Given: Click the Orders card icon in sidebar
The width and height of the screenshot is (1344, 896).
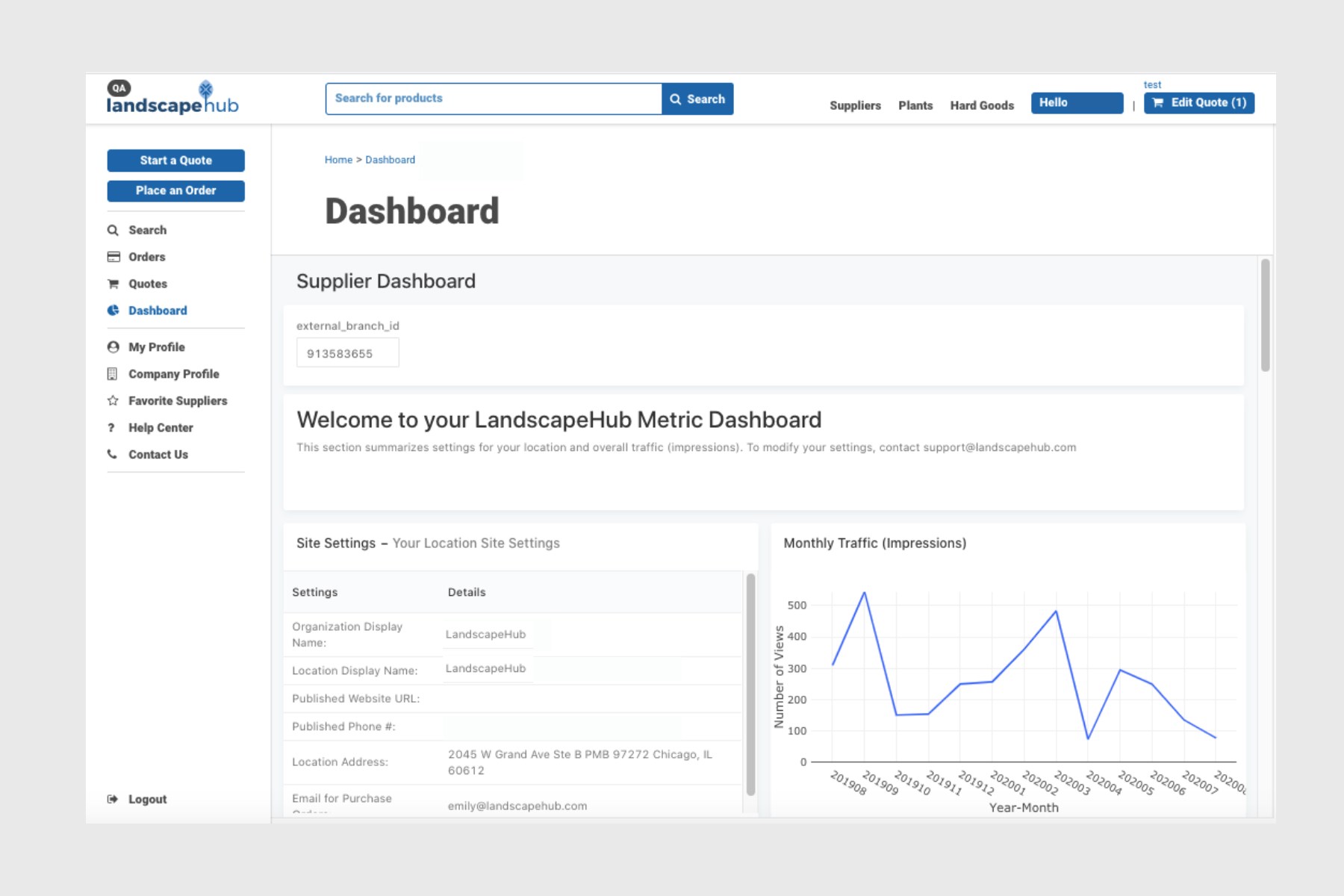Looking at the screenshot, I should point(113,257).
